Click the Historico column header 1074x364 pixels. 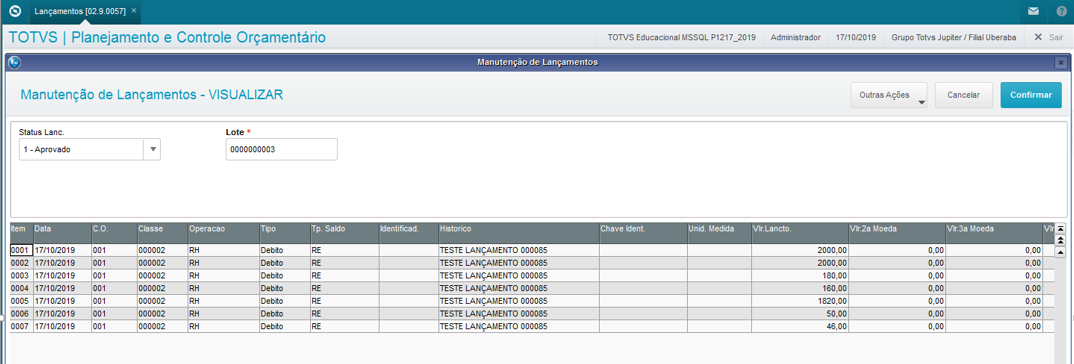(x=519, y=232)
